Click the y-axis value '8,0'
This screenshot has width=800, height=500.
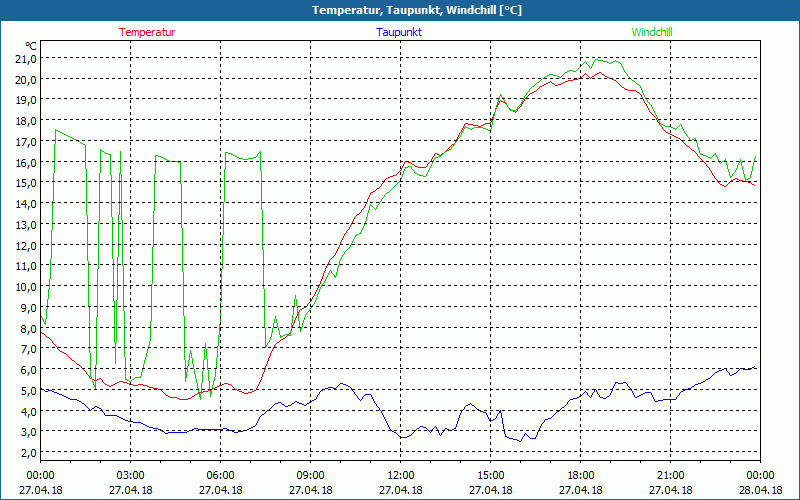[29, 329]
